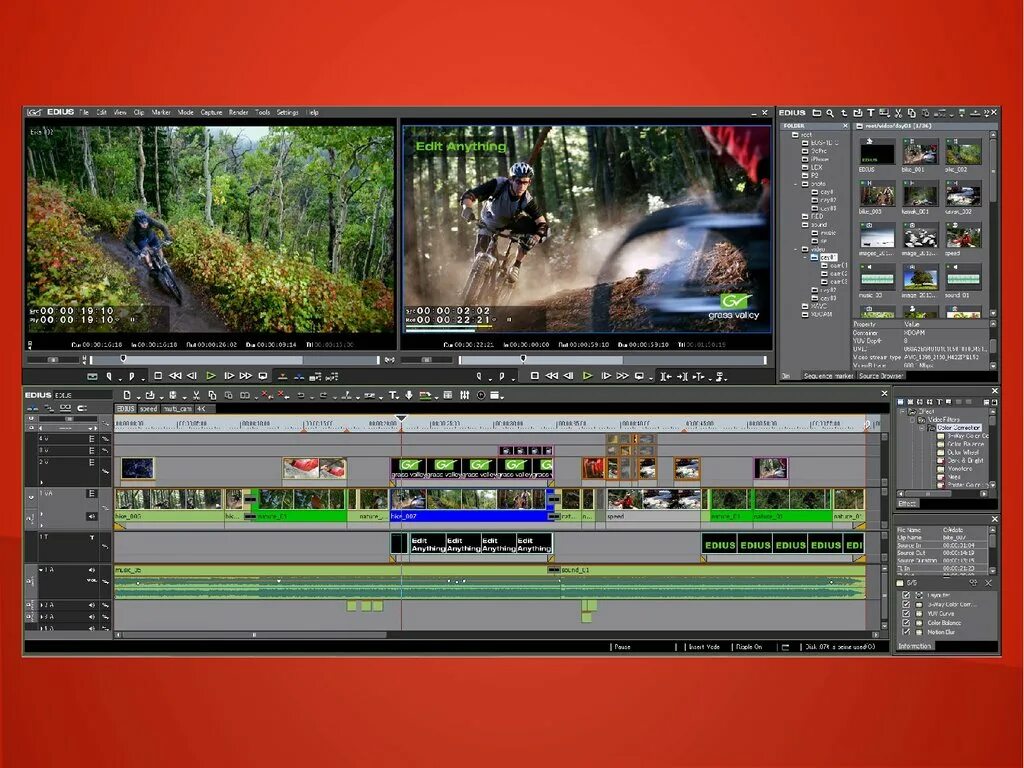
Task: Open the Source Browser tab
Action: point(880,376)
